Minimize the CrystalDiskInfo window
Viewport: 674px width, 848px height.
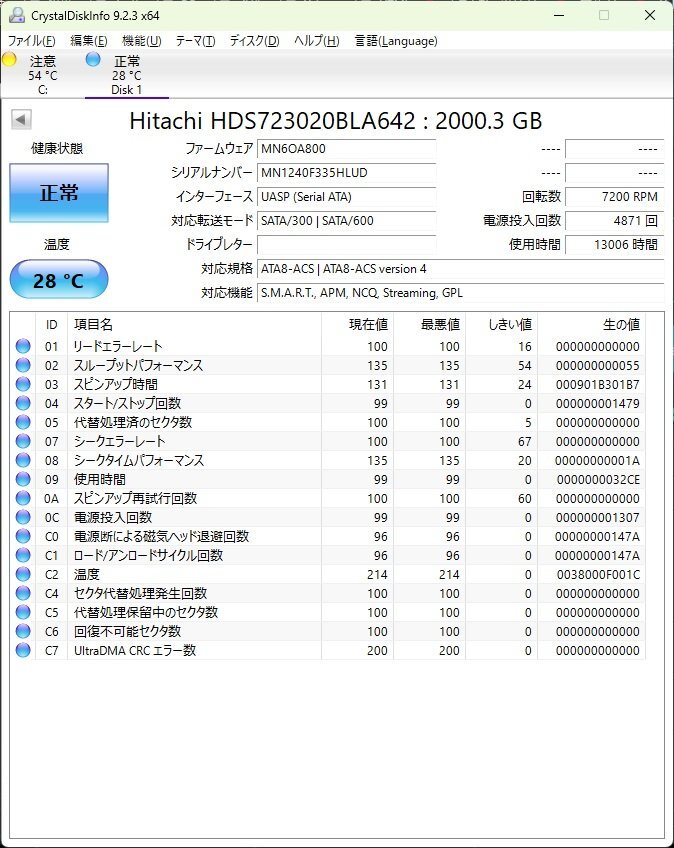559,15
